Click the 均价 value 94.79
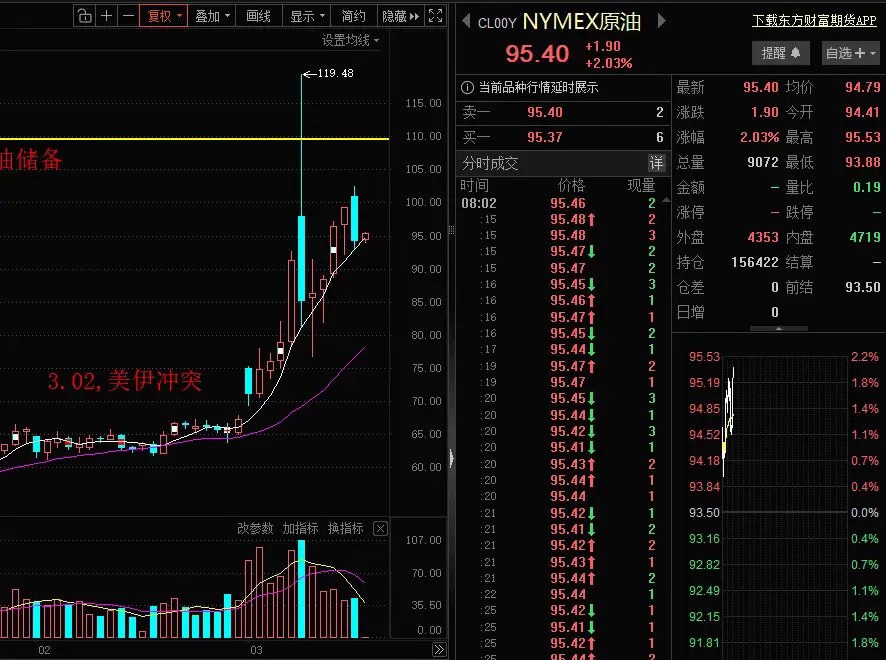Screen dimensions: 886x660 point(862,88)
